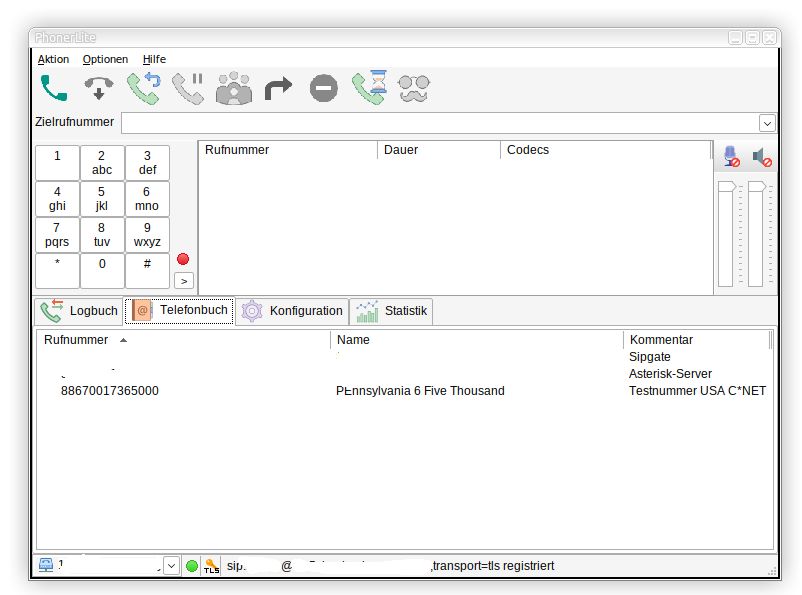Viewport: 802px width, 595px height.
Task: Click the 'transport=tls registriert' status text
Action: (493, 566)
